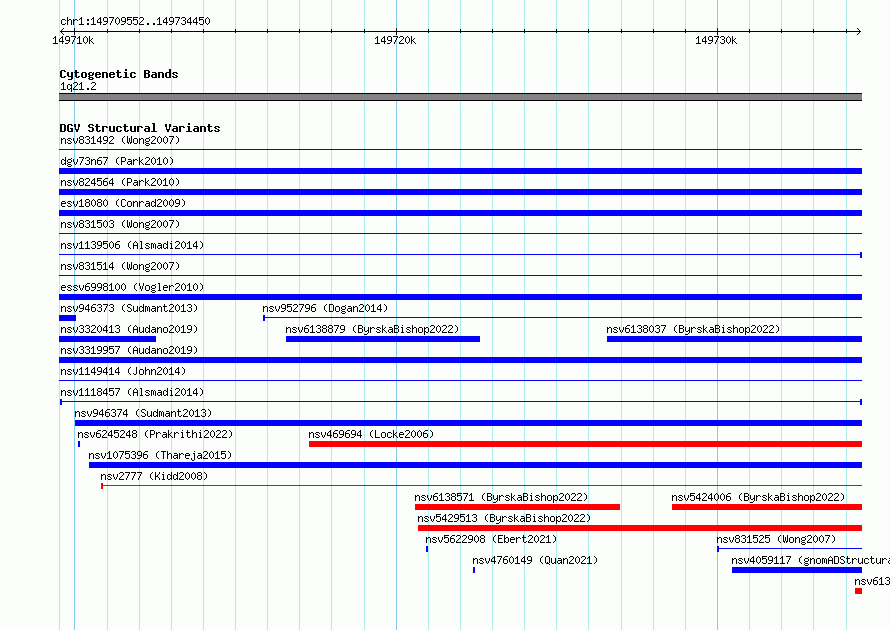Click the small red block under nsv613
Screen dimensions: 890x630
858,591
